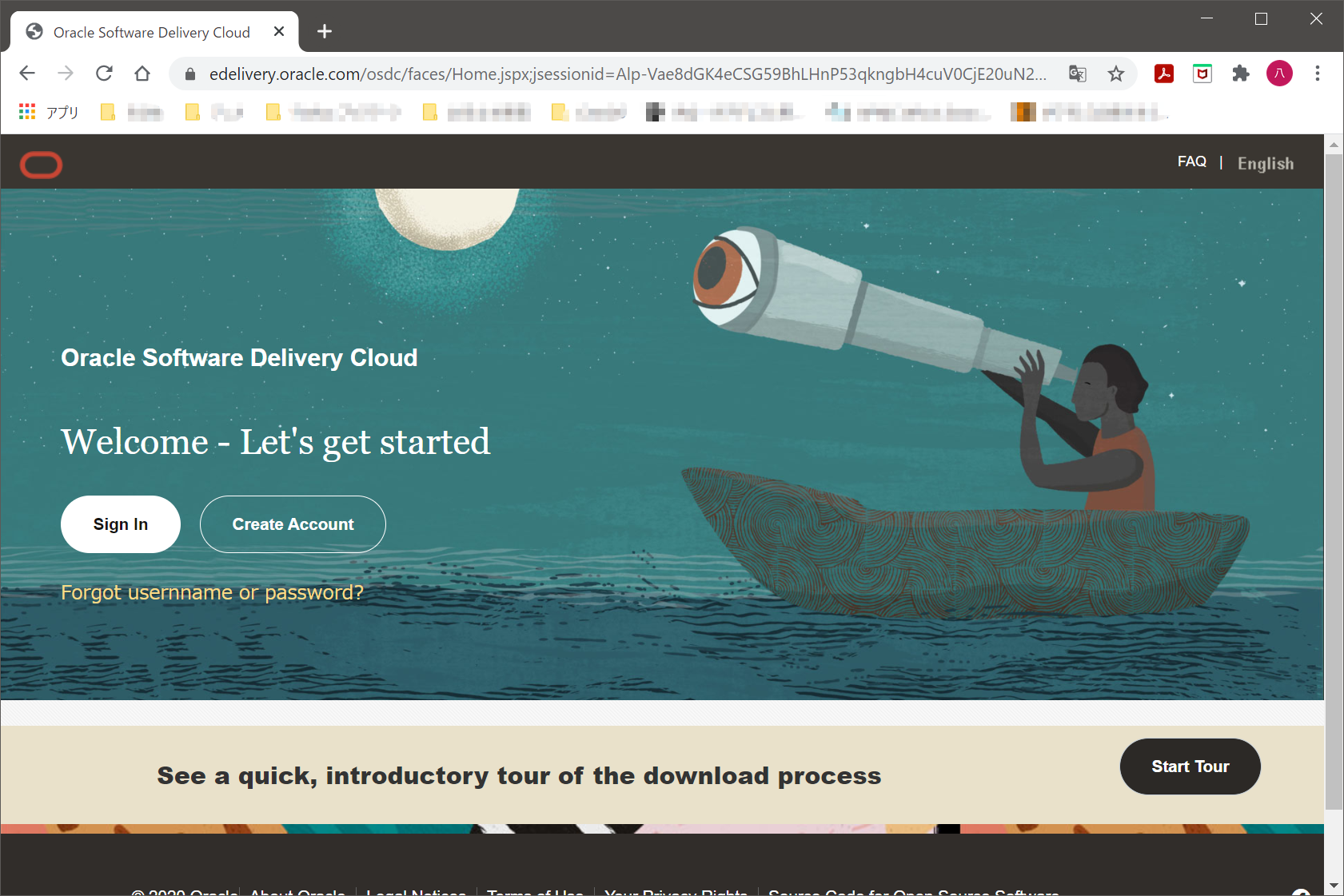1344x896 pixels.
Task: Open the browser home page icon
Action: coord(142,74)
